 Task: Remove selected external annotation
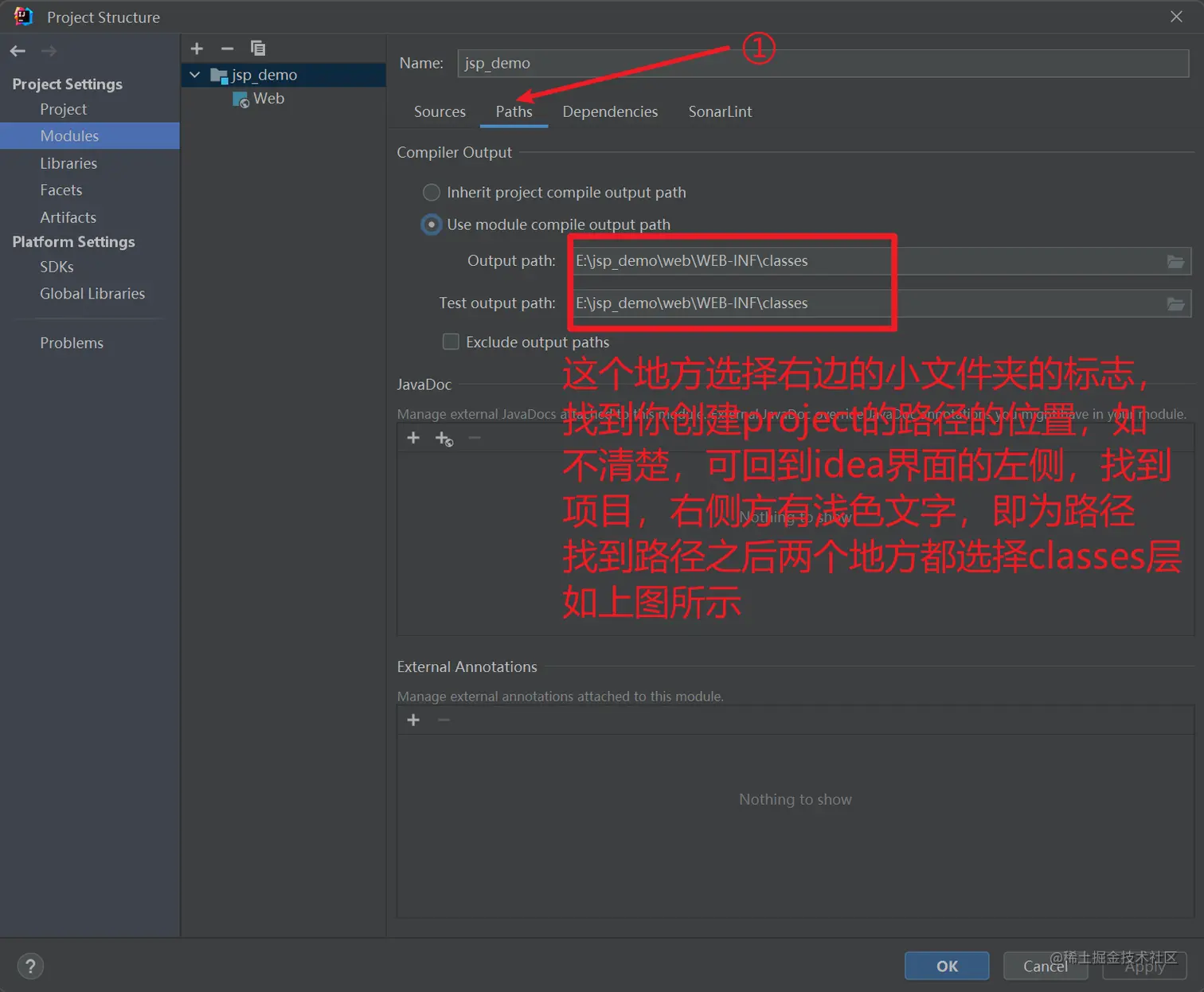coord(444,720)
